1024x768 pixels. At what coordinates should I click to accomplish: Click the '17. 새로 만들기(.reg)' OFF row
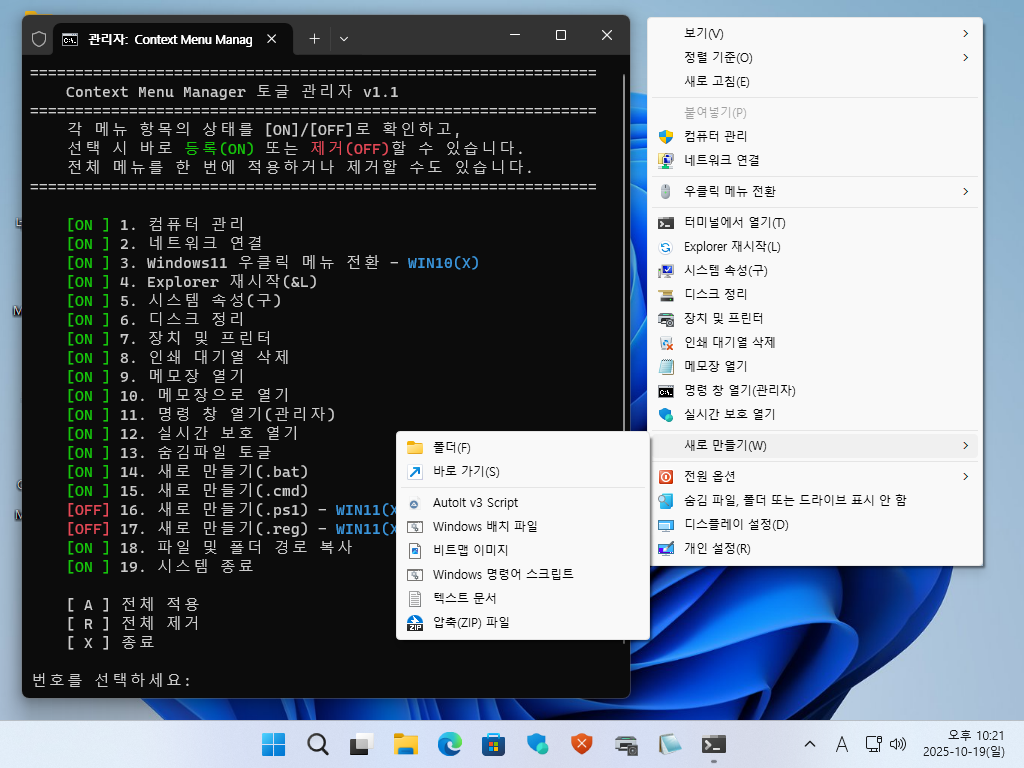(x=233, y=529)
